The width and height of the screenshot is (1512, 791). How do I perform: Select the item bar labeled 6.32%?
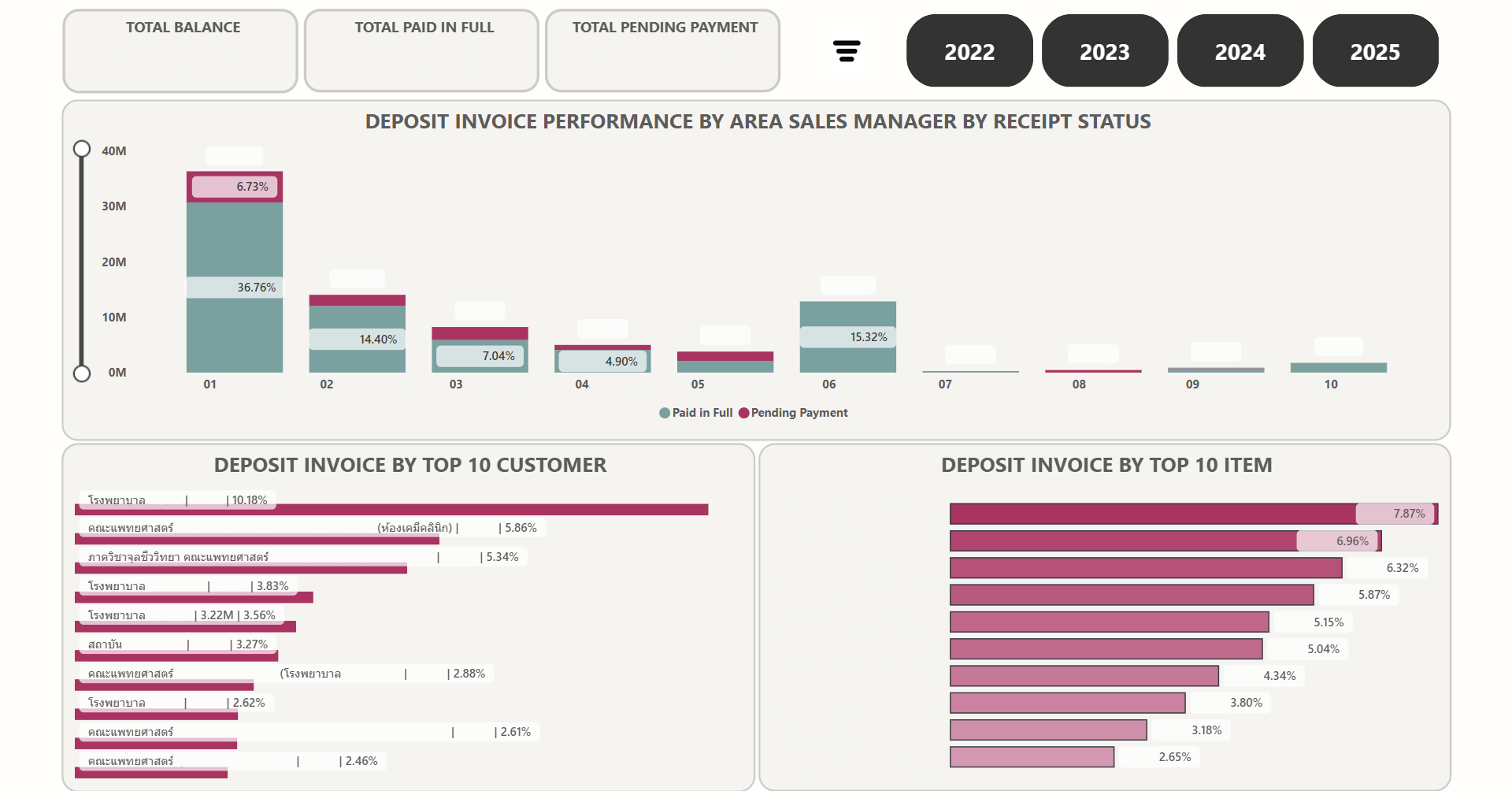[x=1146, y=568]
